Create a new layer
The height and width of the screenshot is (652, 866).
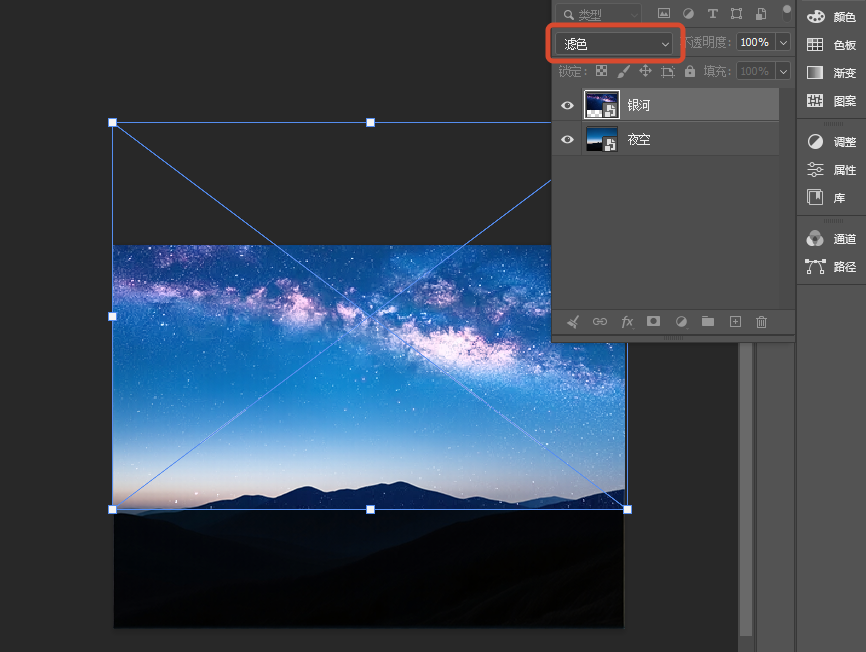735,322
